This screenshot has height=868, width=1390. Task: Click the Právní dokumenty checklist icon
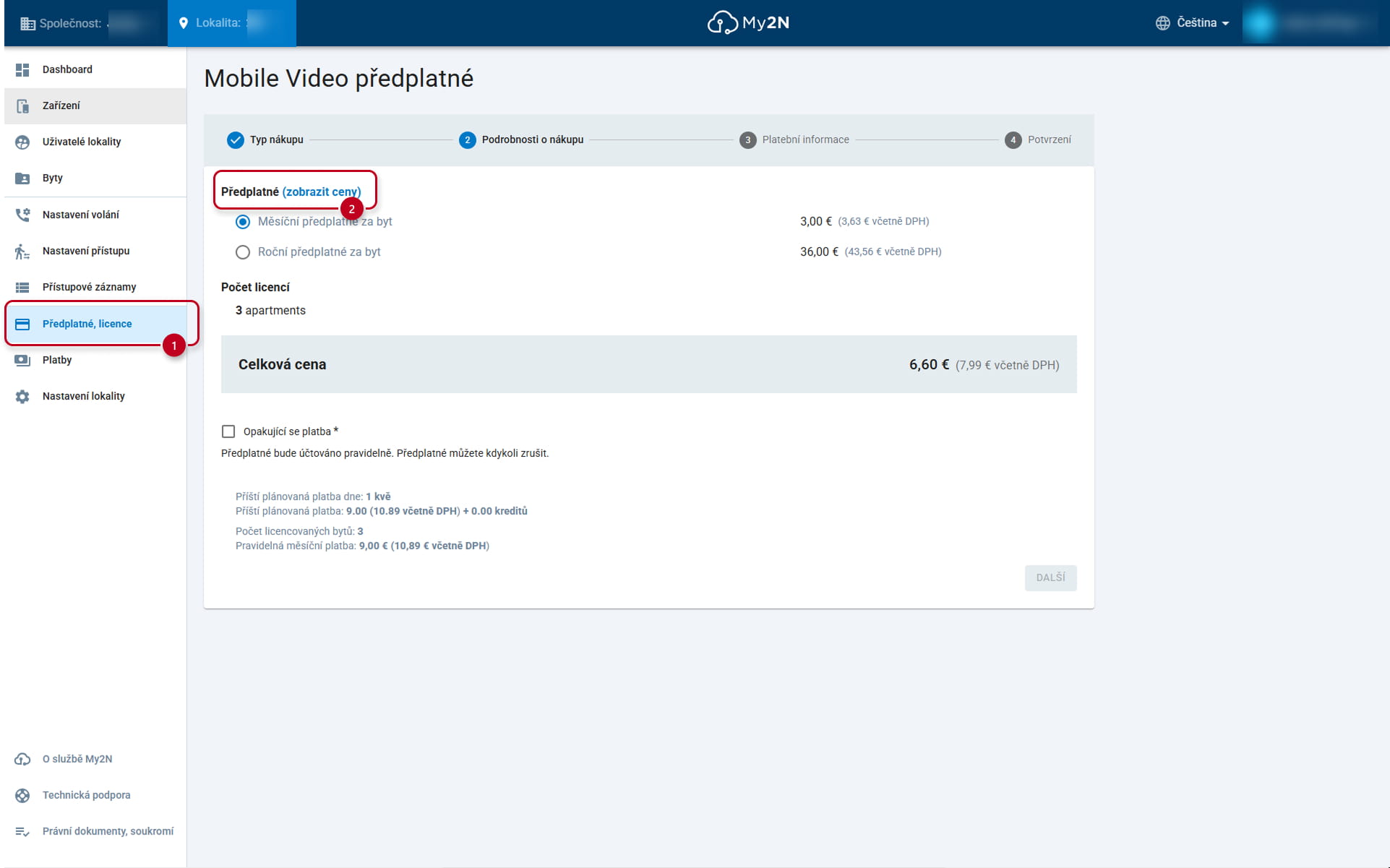pyautogui.click(x=22, y=831)
